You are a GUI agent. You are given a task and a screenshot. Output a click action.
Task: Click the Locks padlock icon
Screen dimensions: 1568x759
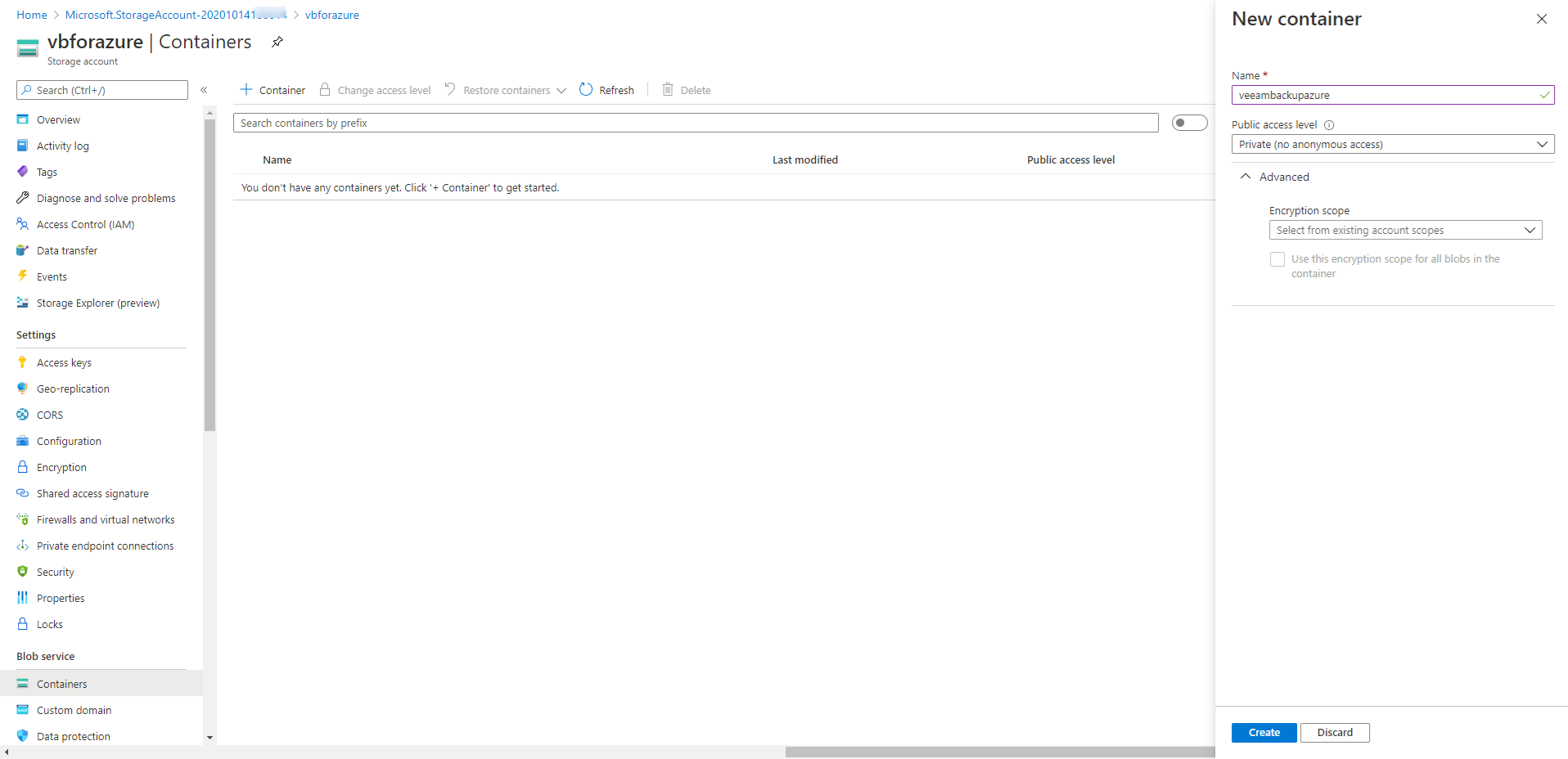click(23, 624)
